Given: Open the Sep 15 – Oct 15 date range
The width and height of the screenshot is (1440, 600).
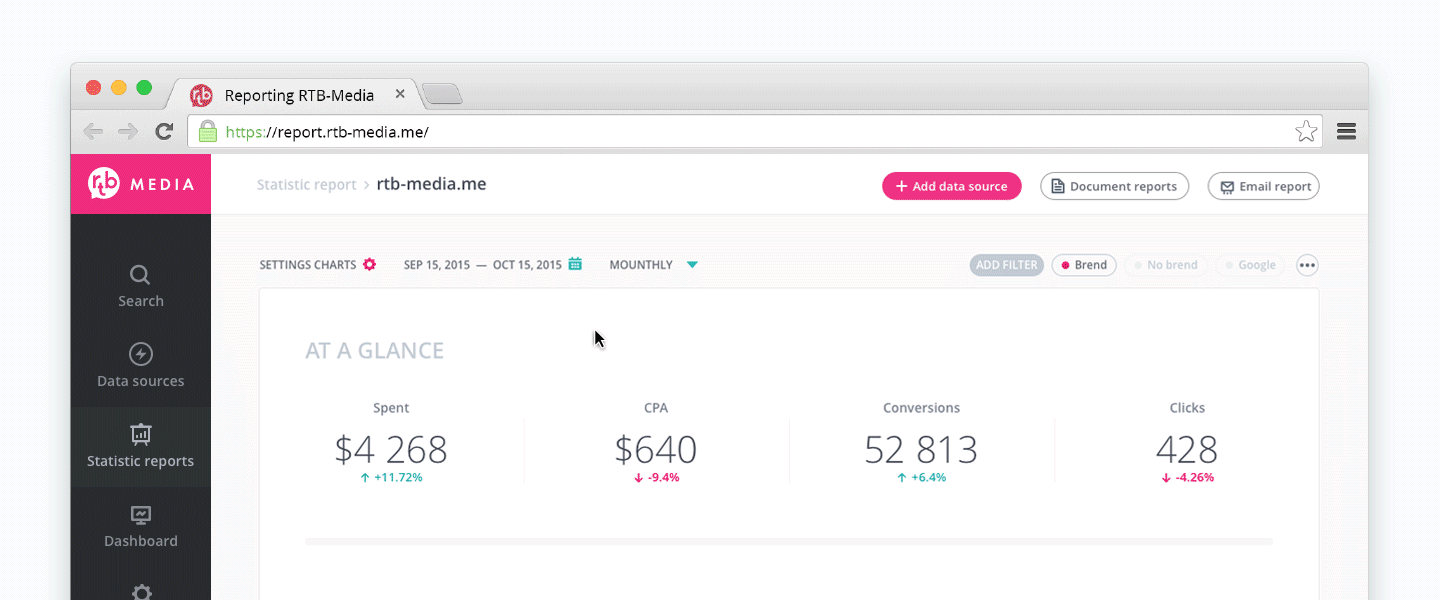Looking at the screenshot, I should pyautogui.click(x=483, y=265).
